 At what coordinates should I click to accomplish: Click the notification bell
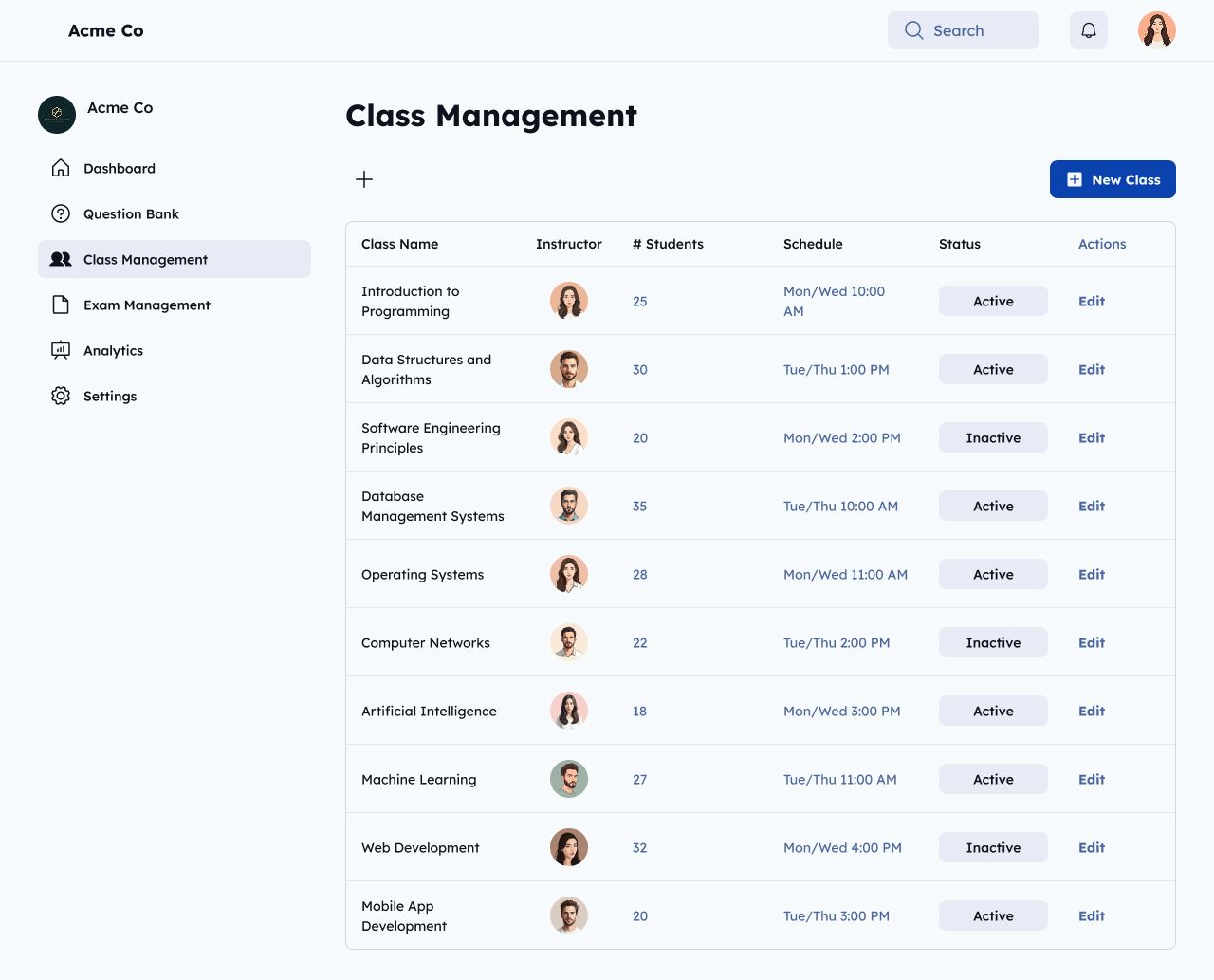point(1088,29)
